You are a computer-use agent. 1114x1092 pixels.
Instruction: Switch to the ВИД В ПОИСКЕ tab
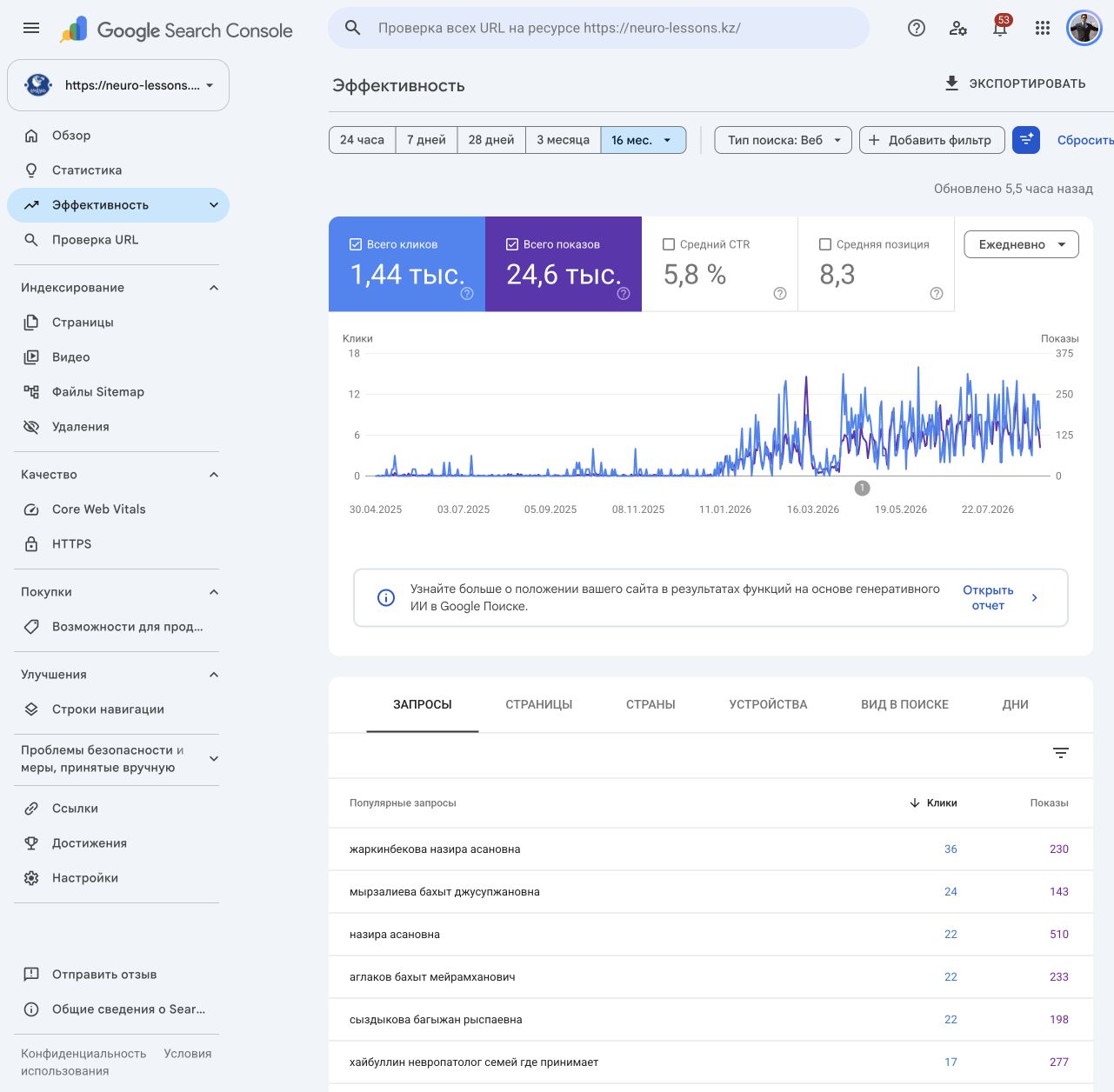904,704
